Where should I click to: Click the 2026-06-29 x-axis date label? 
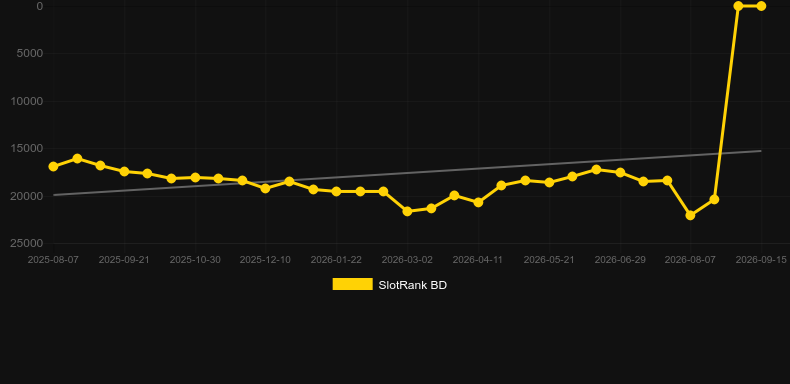[620, 260]
